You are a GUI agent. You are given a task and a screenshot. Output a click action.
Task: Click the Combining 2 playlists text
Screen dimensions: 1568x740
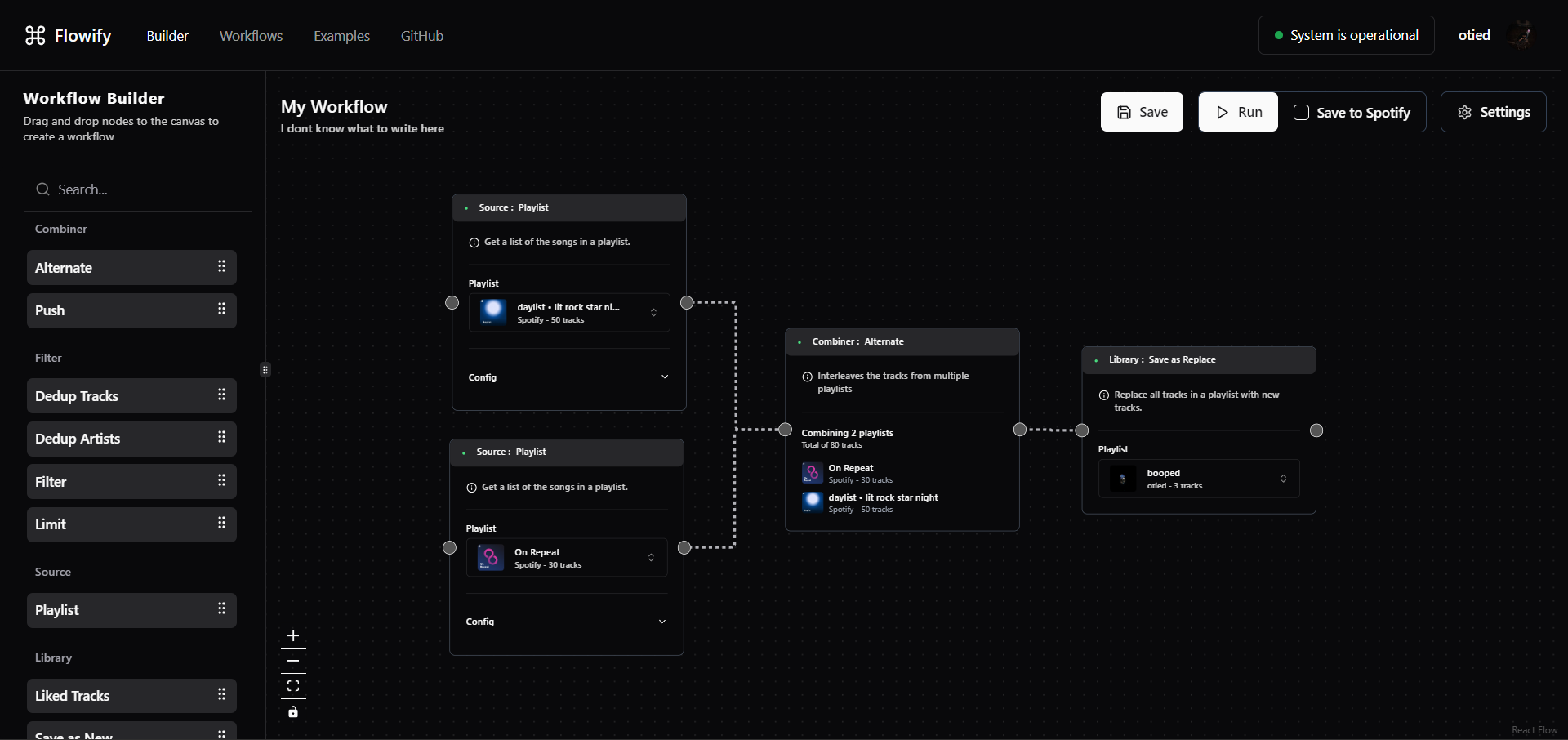847,433
